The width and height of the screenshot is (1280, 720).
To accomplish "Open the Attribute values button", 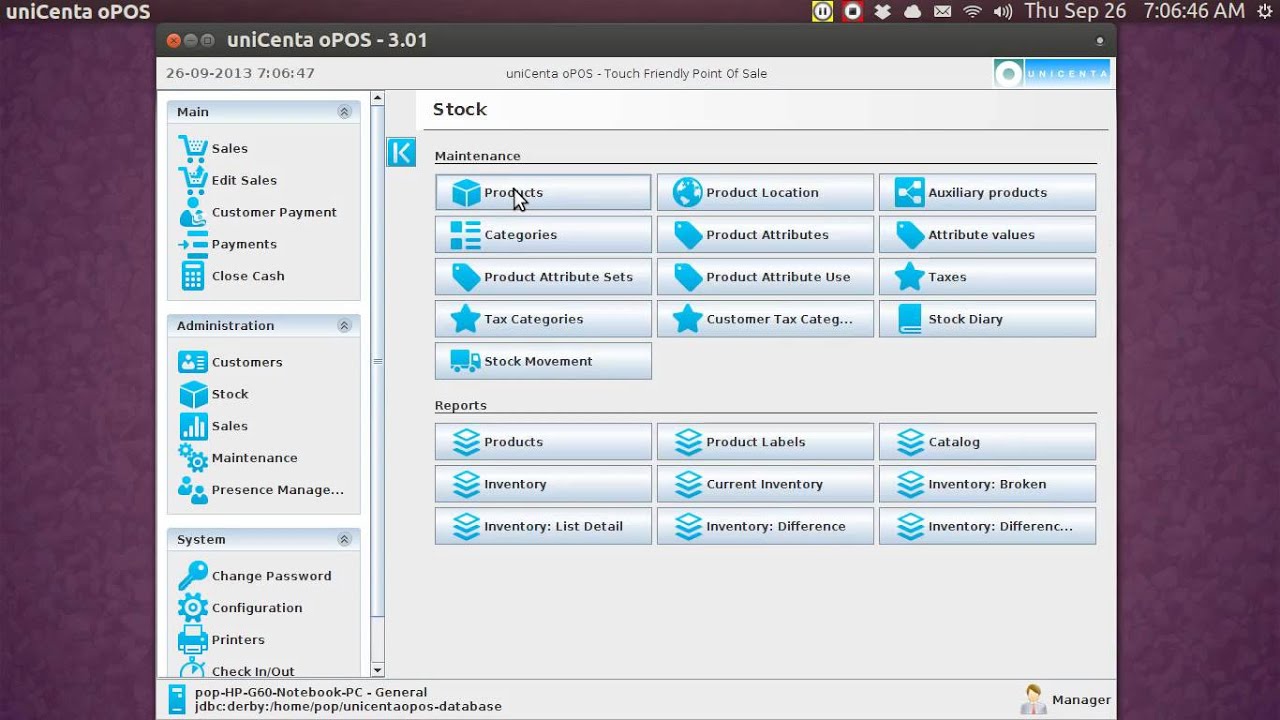I will pyautogui.click(x=987, y=235).
